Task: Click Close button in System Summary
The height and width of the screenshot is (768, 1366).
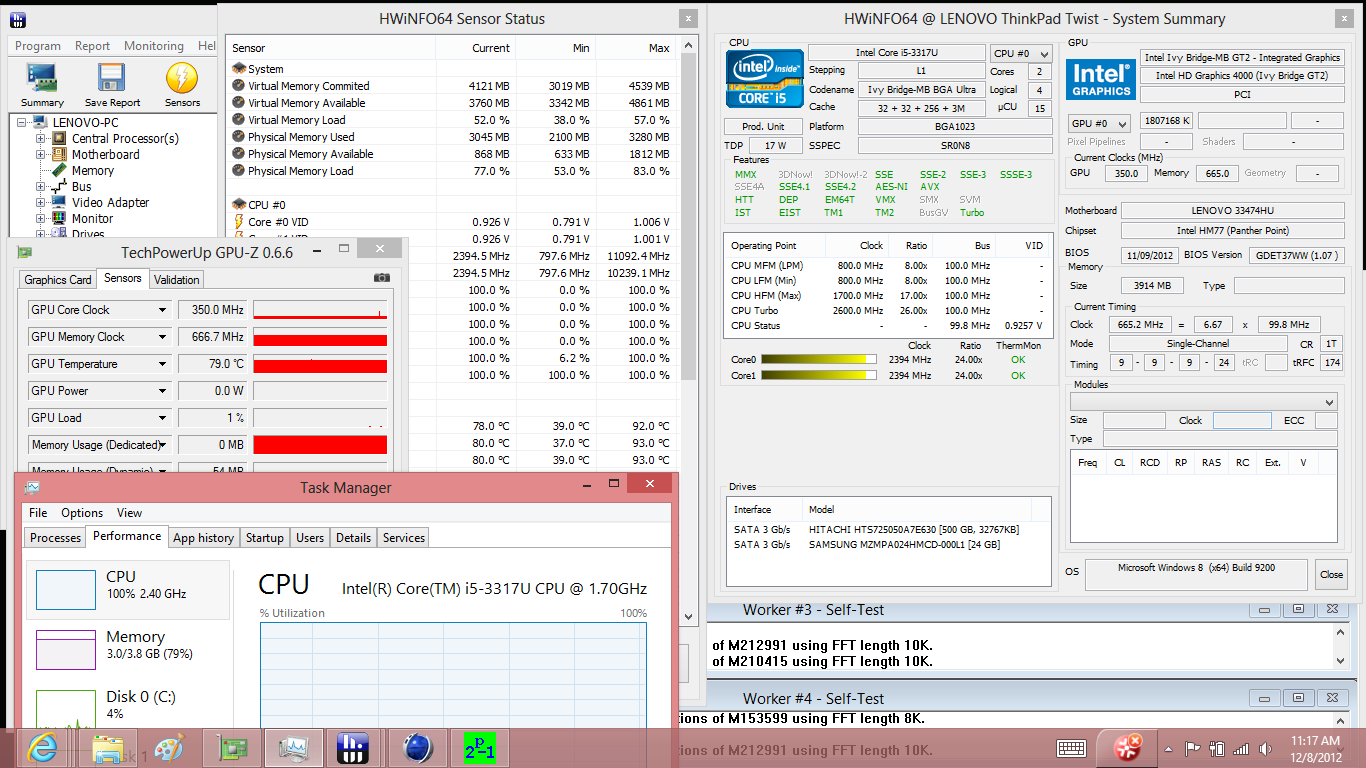Action: (x=1331, y=574)
